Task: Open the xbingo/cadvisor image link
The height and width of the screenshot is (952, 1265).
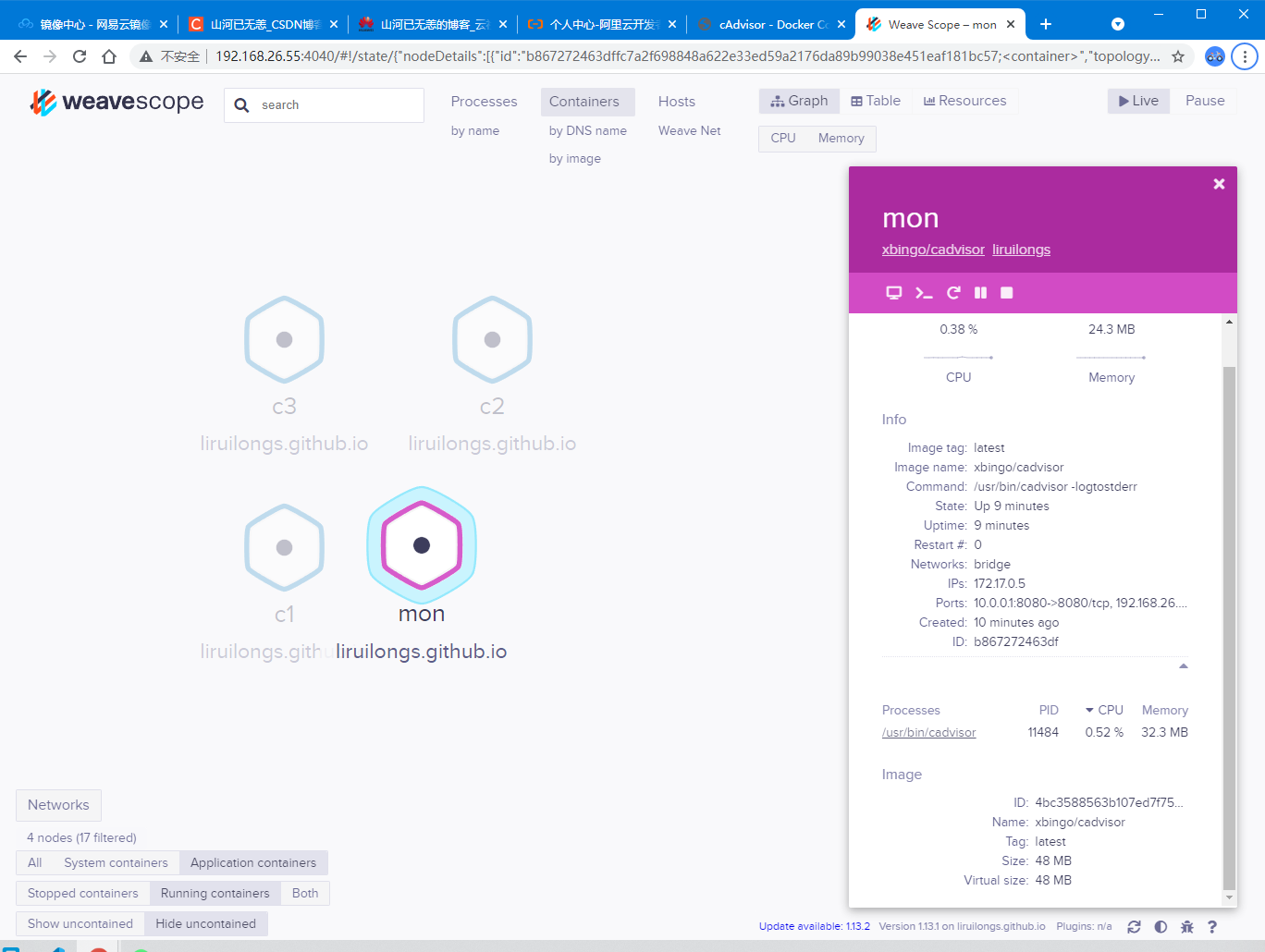Action: [x=933, y=250]
